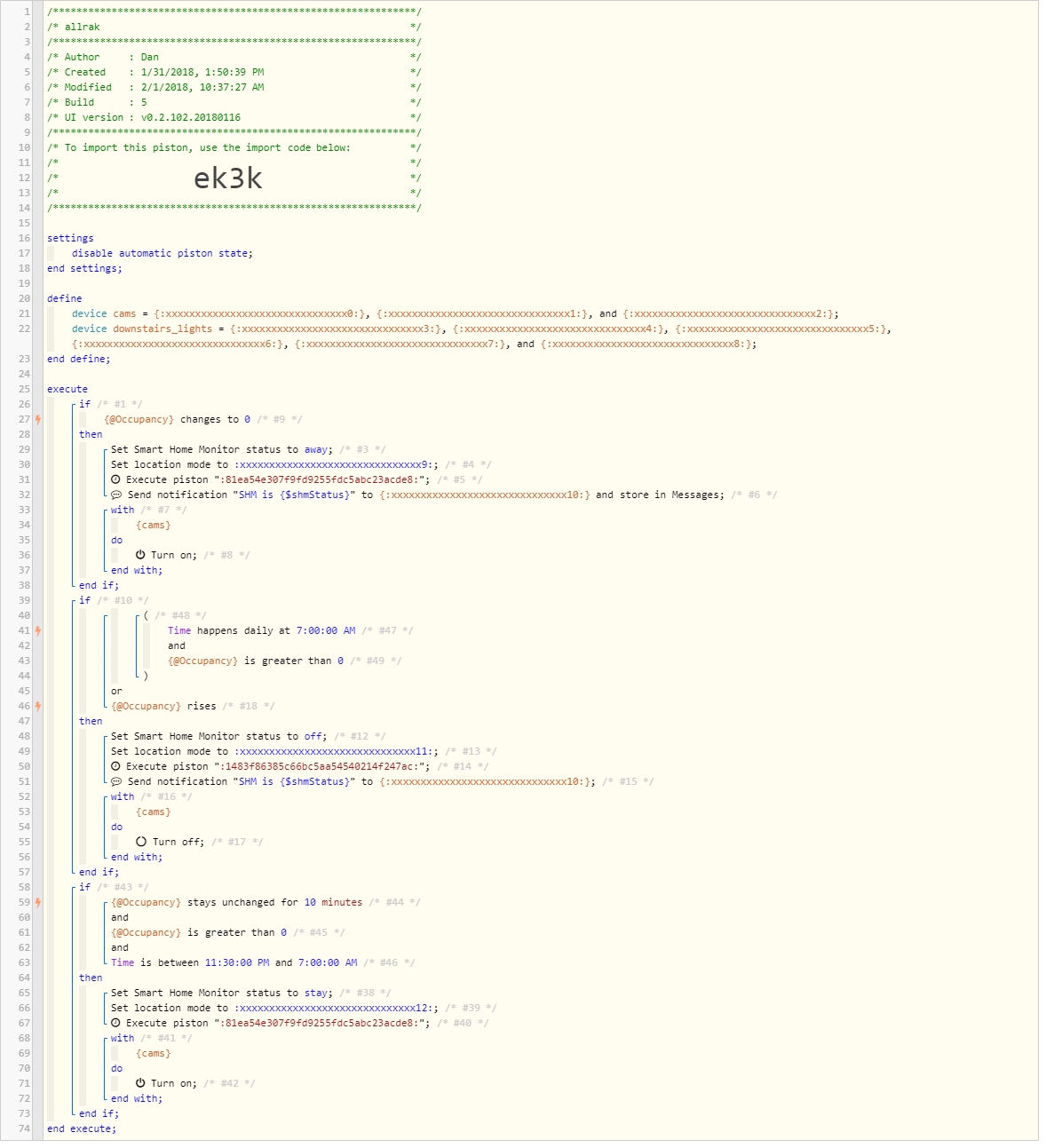Click the 'Author : Dan' comment line
Viewport: 1046px width, 1148px height.
[x=234, y=57]
